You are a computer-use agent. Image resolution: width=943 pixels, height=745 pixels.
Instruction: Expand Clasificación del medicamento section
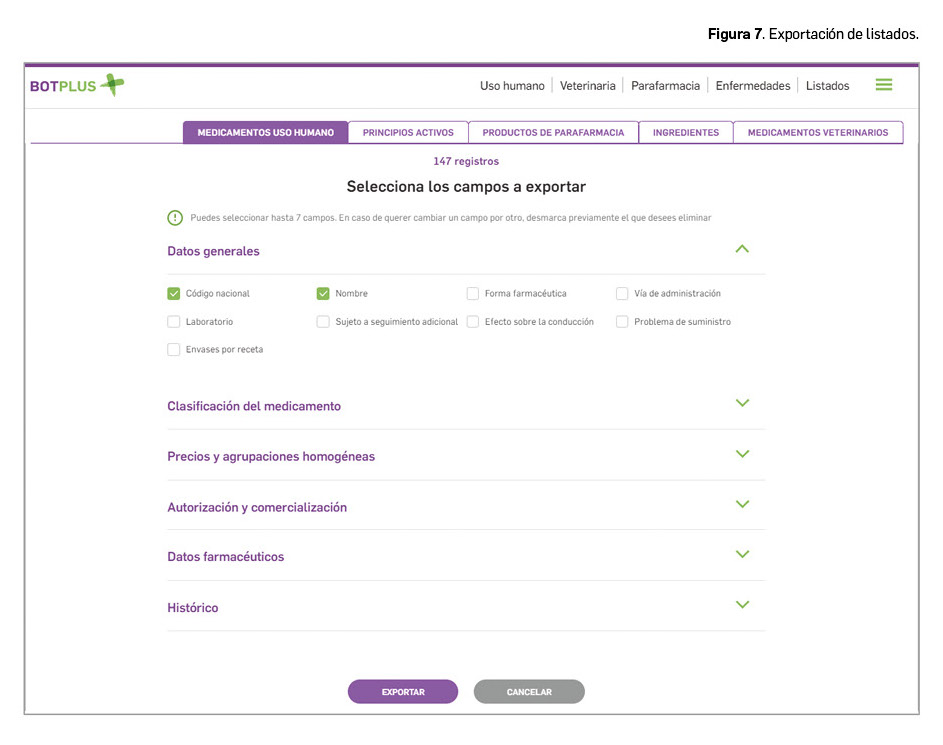point(741,404)
